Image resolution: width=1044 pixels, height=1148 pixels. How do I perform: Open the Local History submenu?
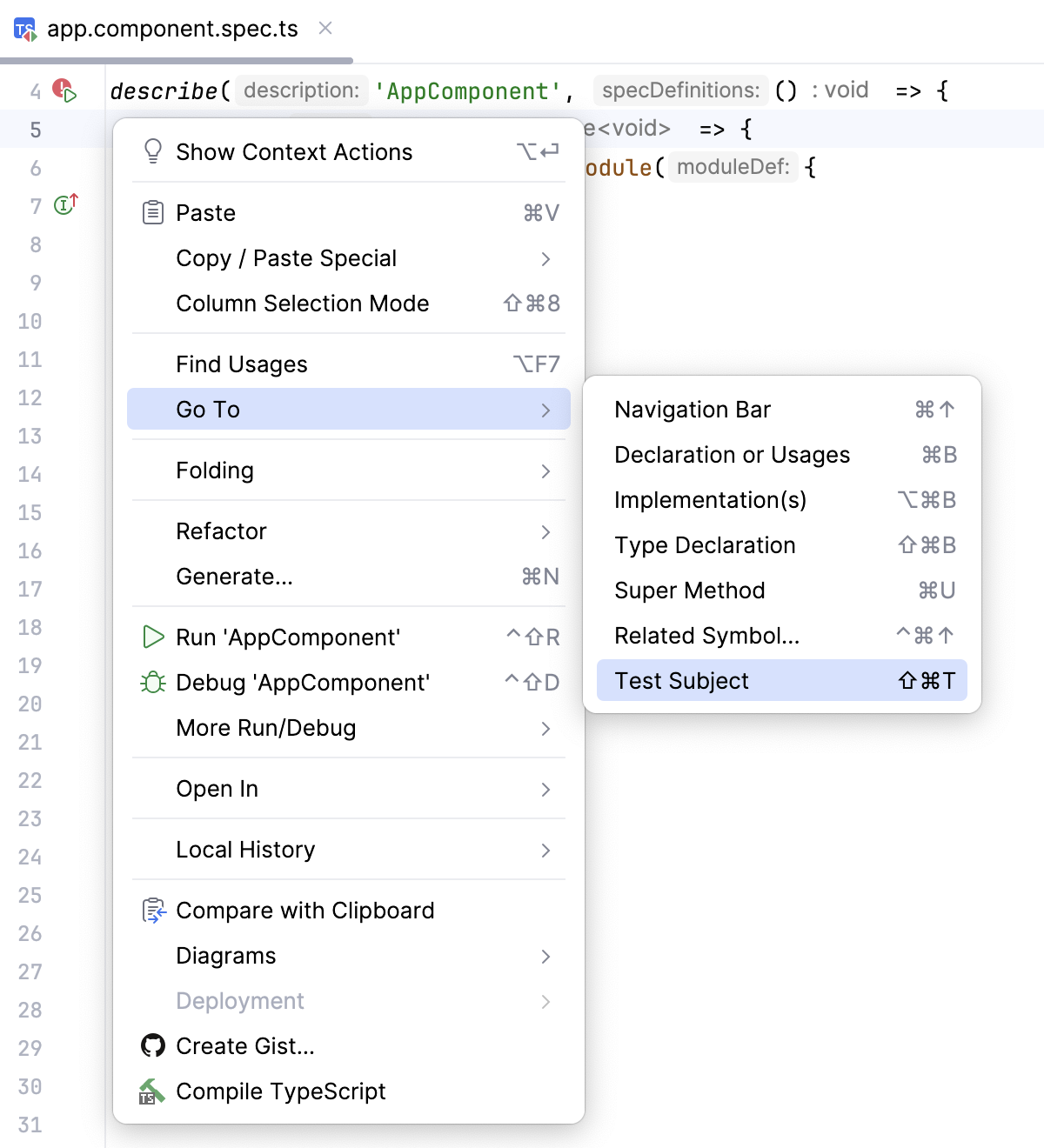(x=245, y=850)
